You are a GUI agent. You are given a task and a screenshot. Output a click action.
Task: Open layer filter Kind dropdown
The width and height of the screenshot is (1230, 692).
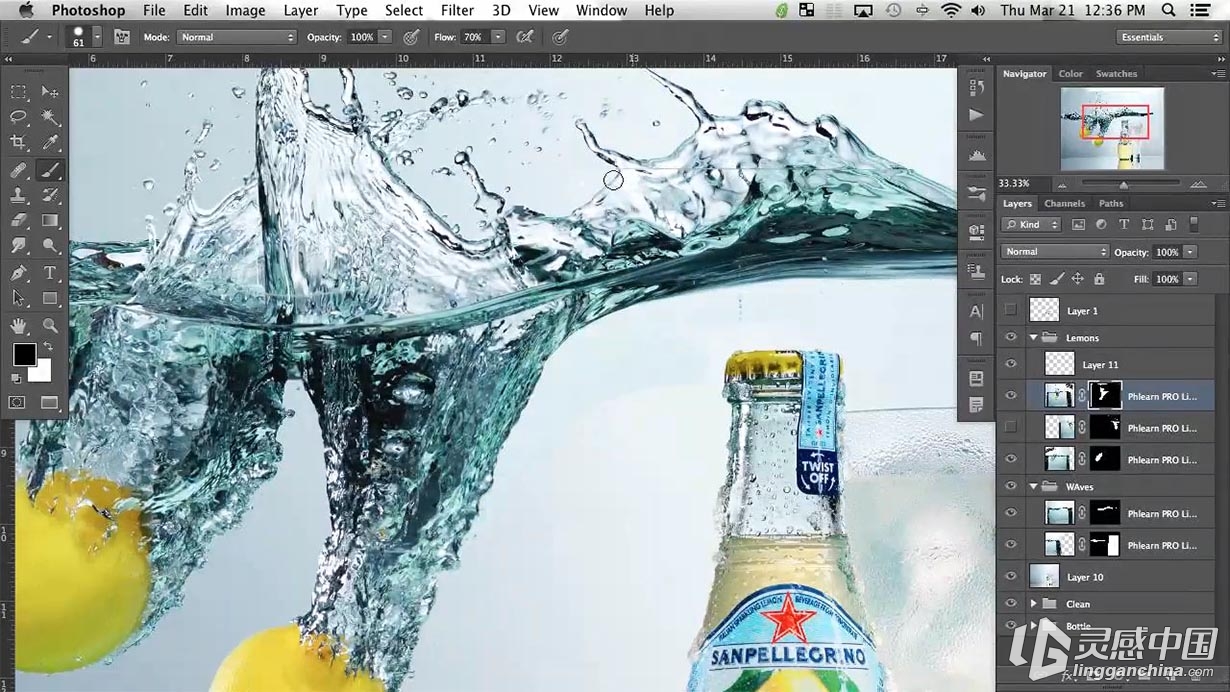coord(1033,225)
